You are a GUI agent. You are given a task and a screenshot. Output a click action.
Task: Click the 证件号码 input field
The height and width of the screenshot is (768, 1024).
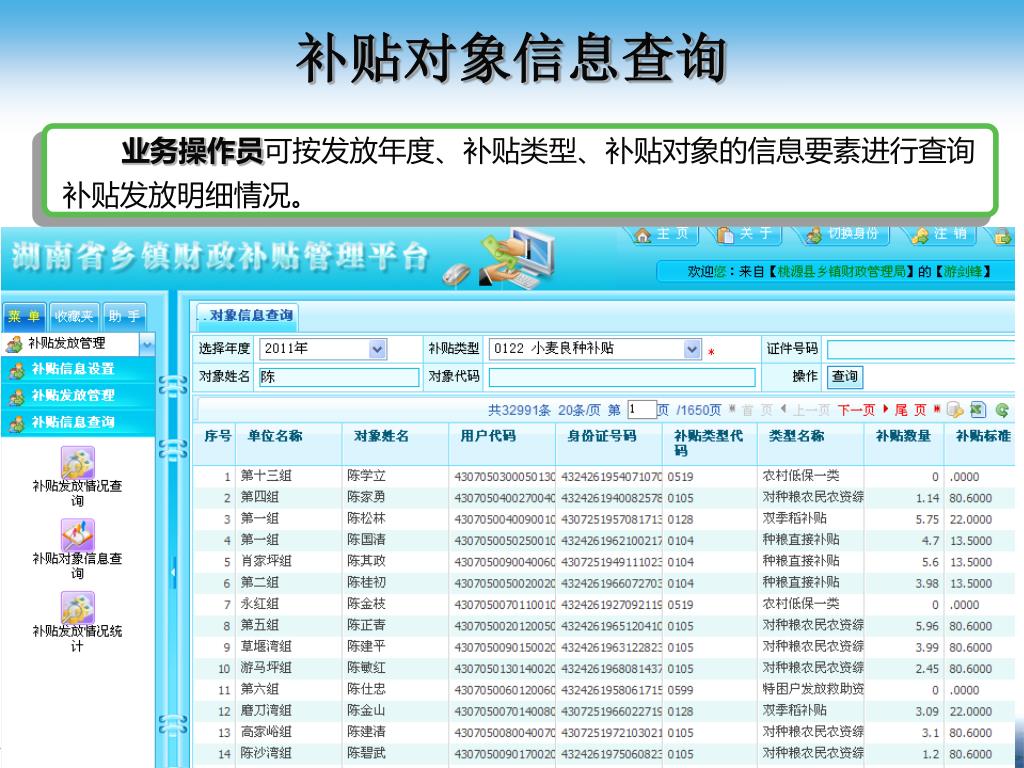pyautogui.click(x=921, y=349)
